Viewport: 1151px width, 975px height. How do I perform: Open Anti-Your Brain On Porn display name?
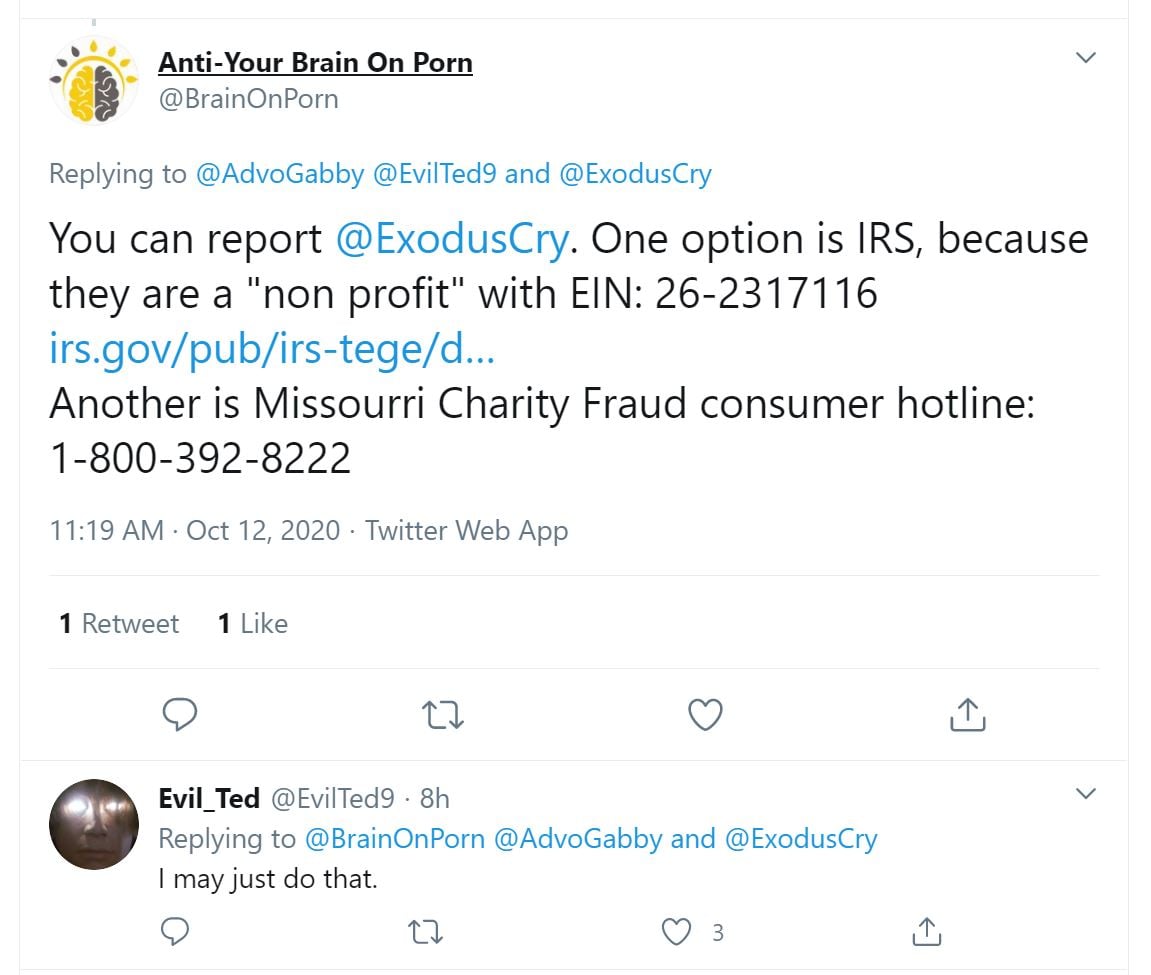(315, 63)
